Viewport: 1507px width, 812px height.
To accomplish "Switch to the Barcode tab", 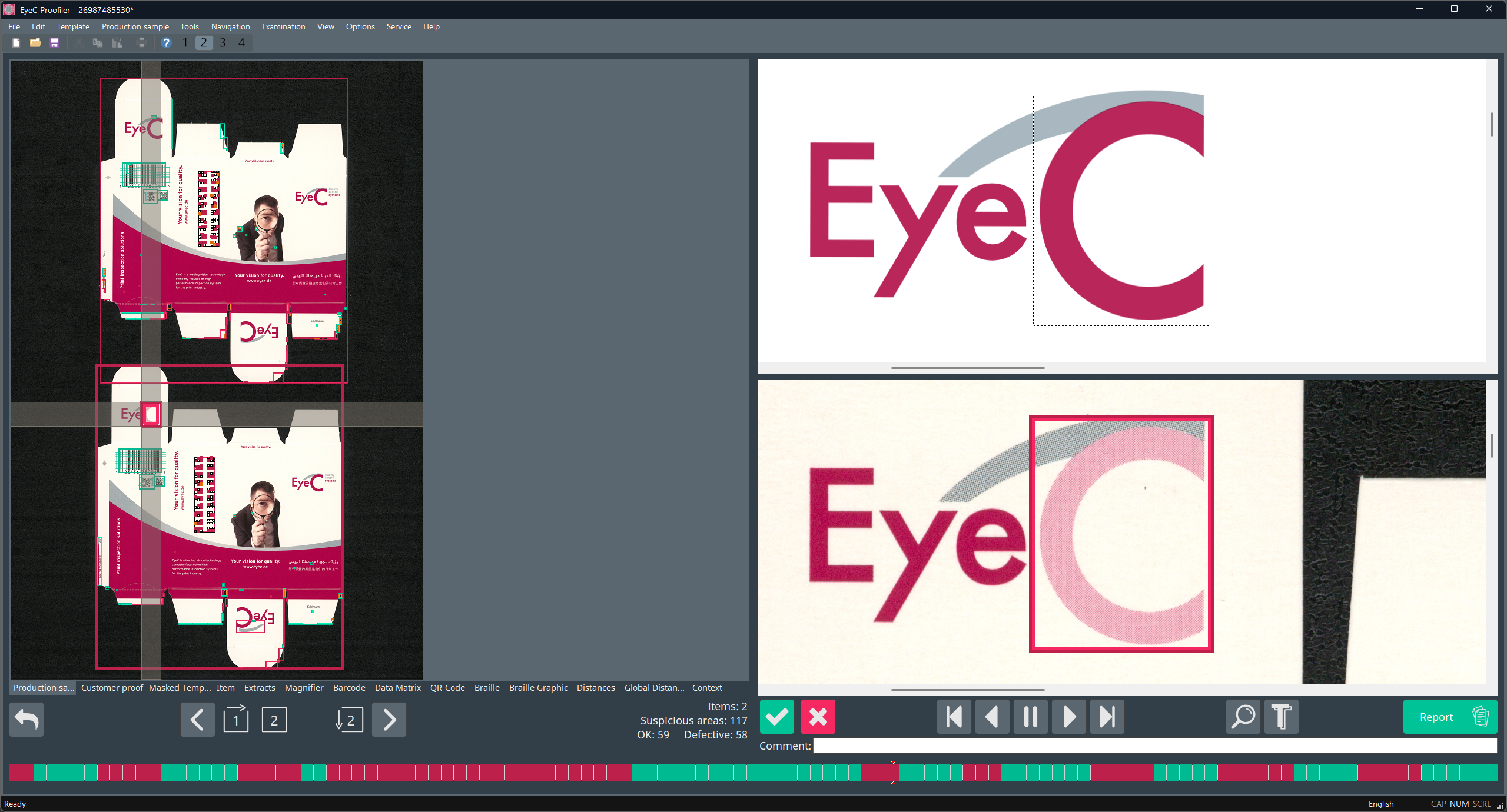I will [349, 688].
